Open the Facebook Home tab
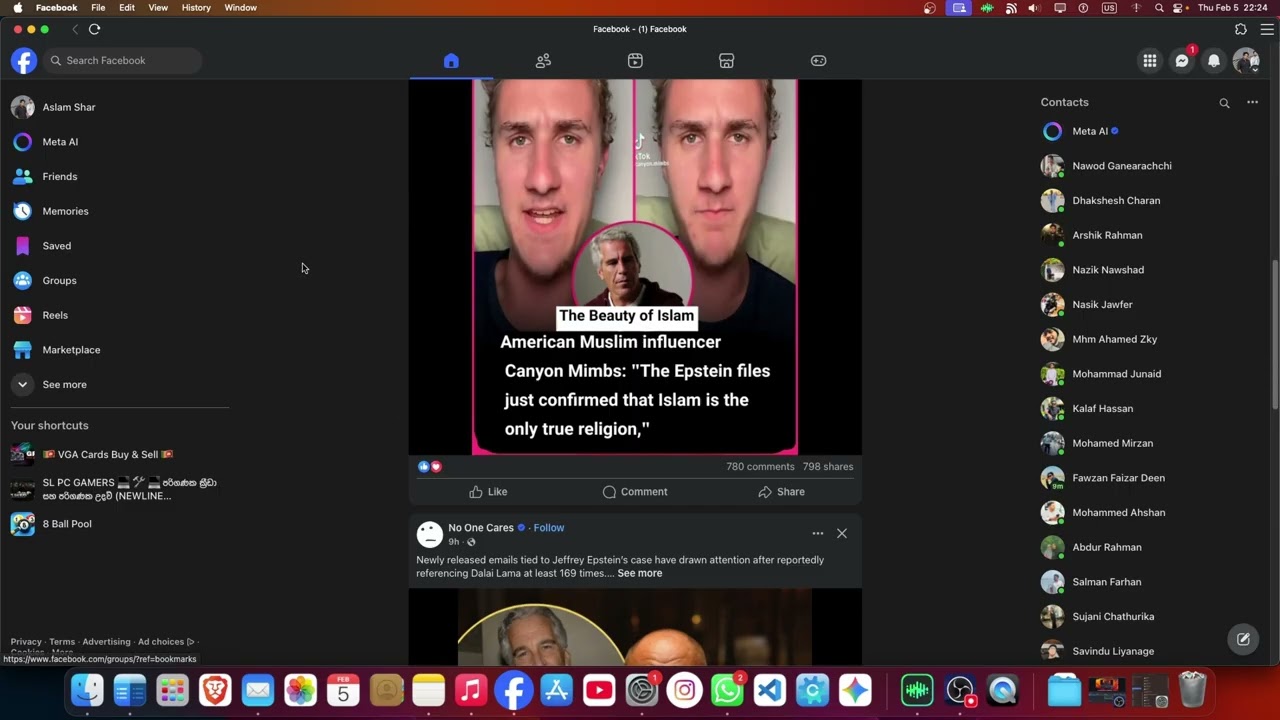This screenshot has width=1280, height=720. tap(451, 61)
